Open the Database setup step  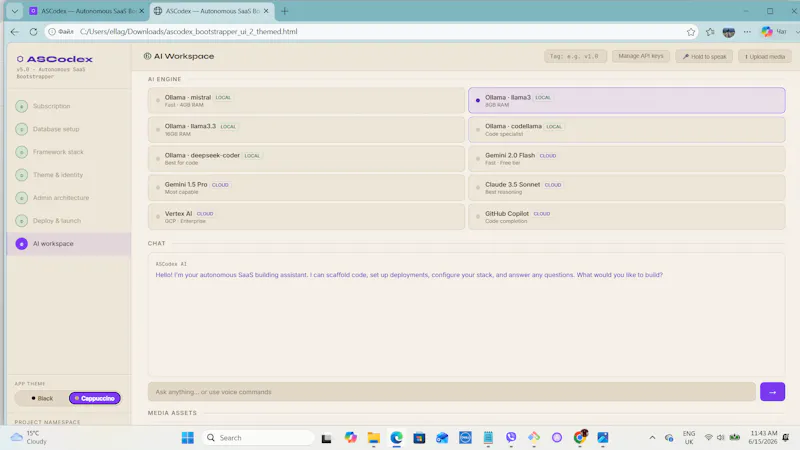(69, 129)
